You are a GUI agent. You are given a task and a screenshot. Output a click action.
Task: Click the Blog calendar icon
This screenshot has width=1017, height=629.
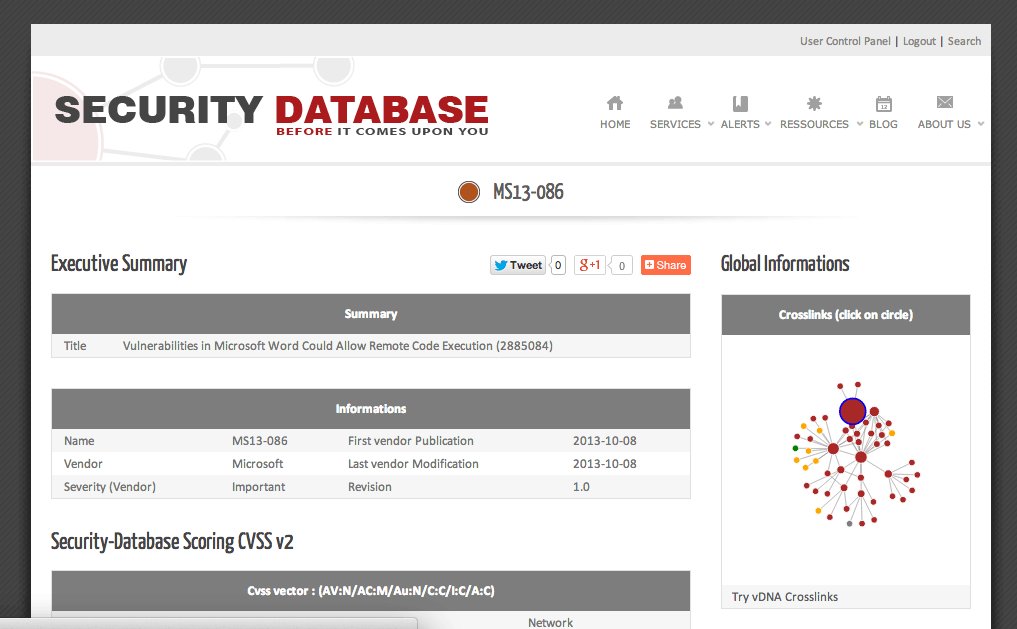(x=883, y=103)
